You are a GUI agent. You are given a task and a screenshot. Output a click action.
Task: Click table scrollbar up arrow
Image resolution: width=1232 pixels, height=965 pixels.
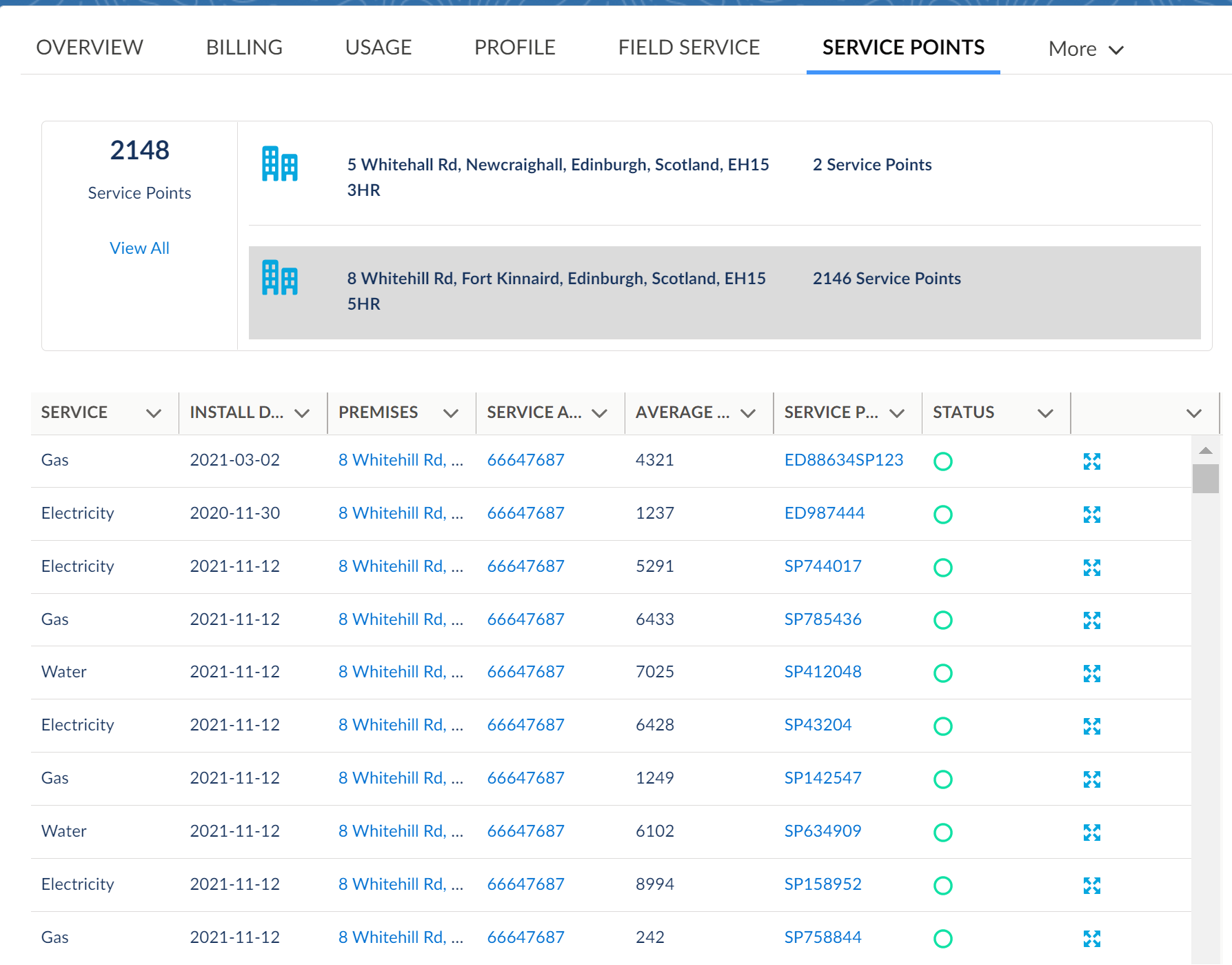tap(1205, 450)
